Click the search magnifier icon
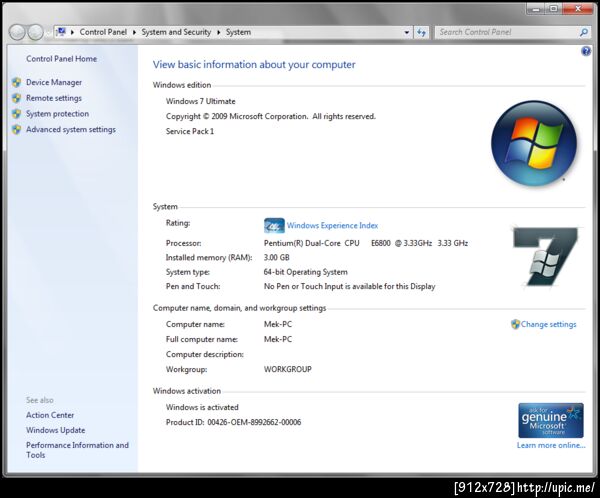 coord(584,32)
